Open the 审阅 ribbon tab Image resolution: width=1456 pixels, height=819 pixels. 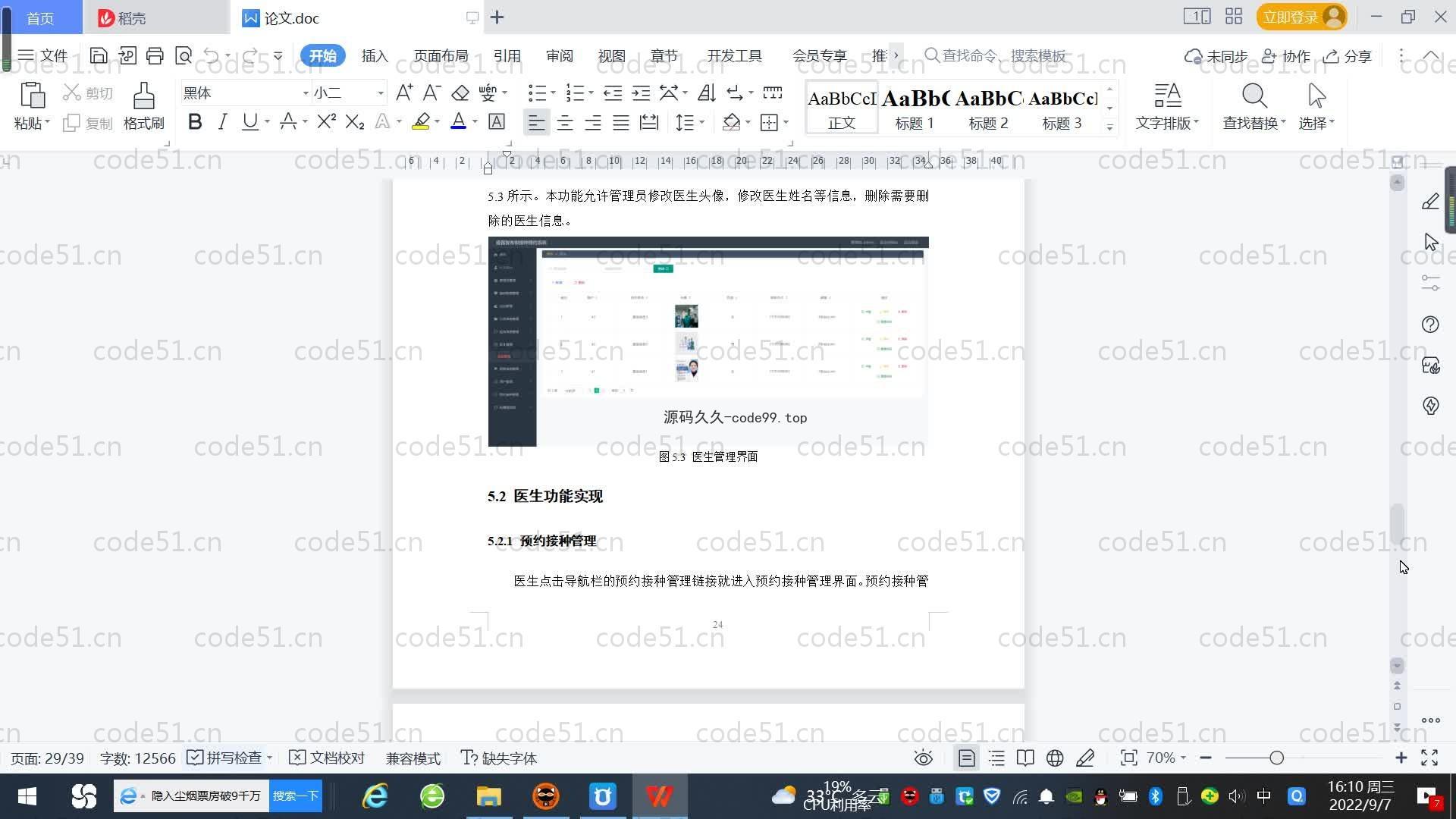point(560,55)
